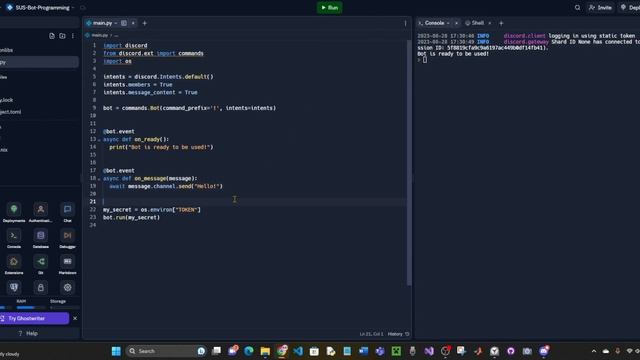The width and height of the screenshot is (640, 360).
Task: Open the Extensions tool
Action: 14,264
